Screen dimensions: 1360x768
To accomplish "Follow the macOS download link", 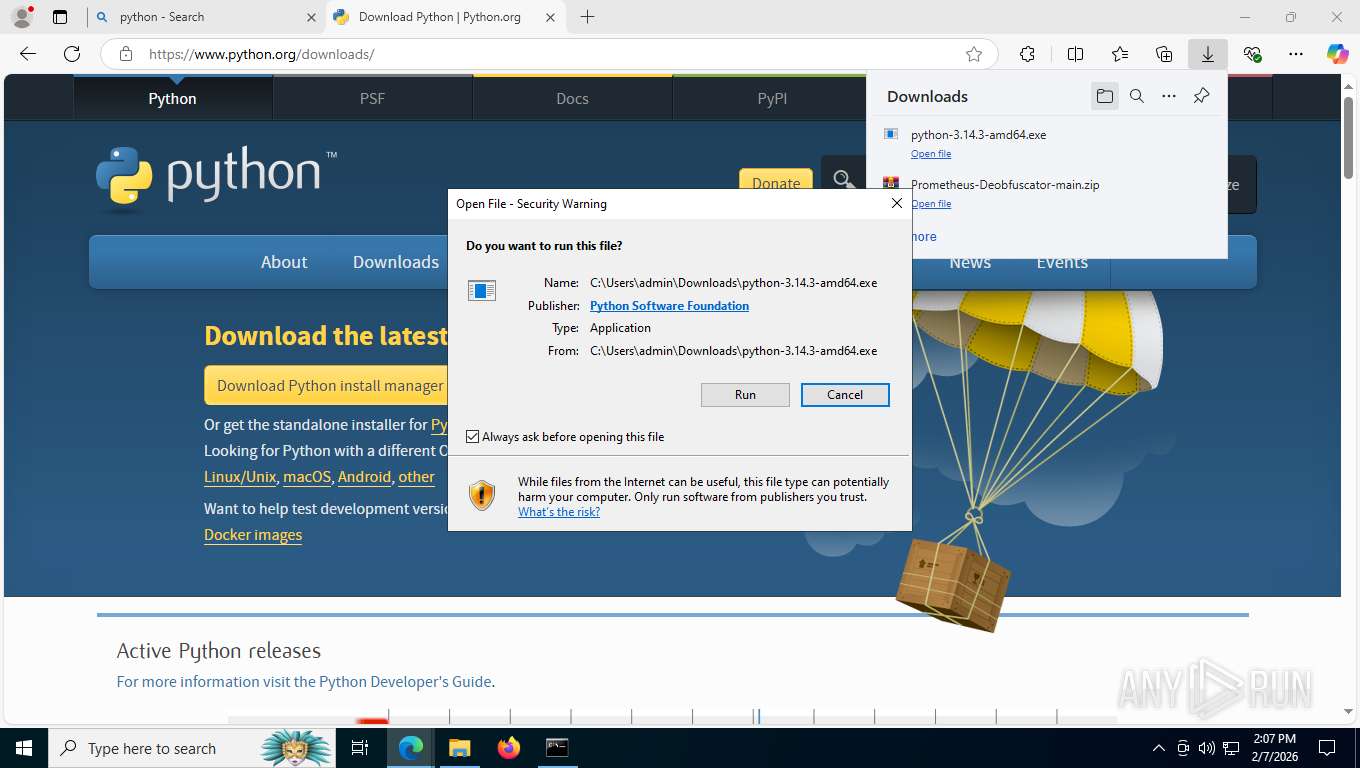I will tap(307, 477).
